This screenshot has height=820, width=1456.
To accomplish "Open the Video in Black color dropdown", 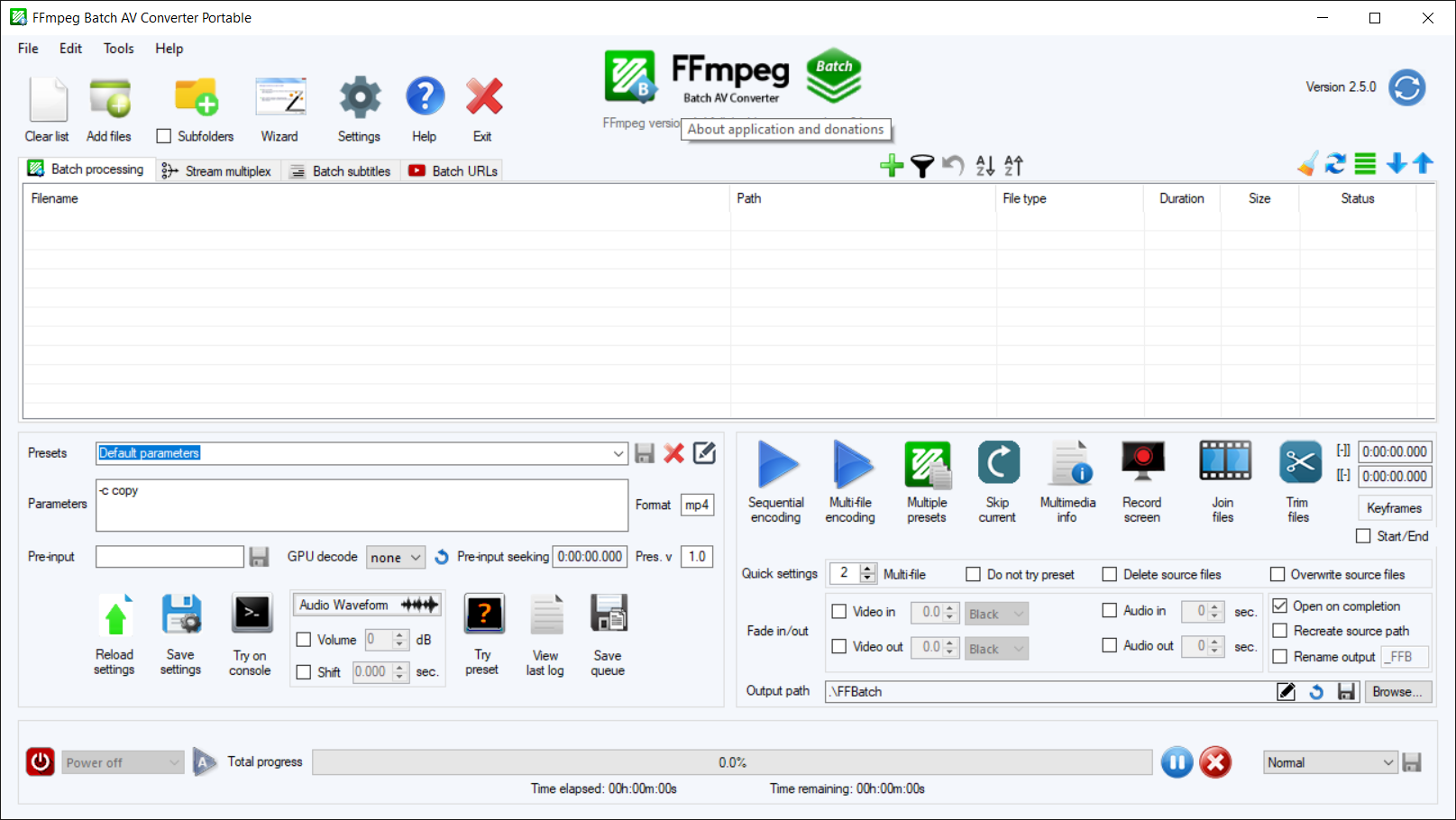I will coord(997,614).
